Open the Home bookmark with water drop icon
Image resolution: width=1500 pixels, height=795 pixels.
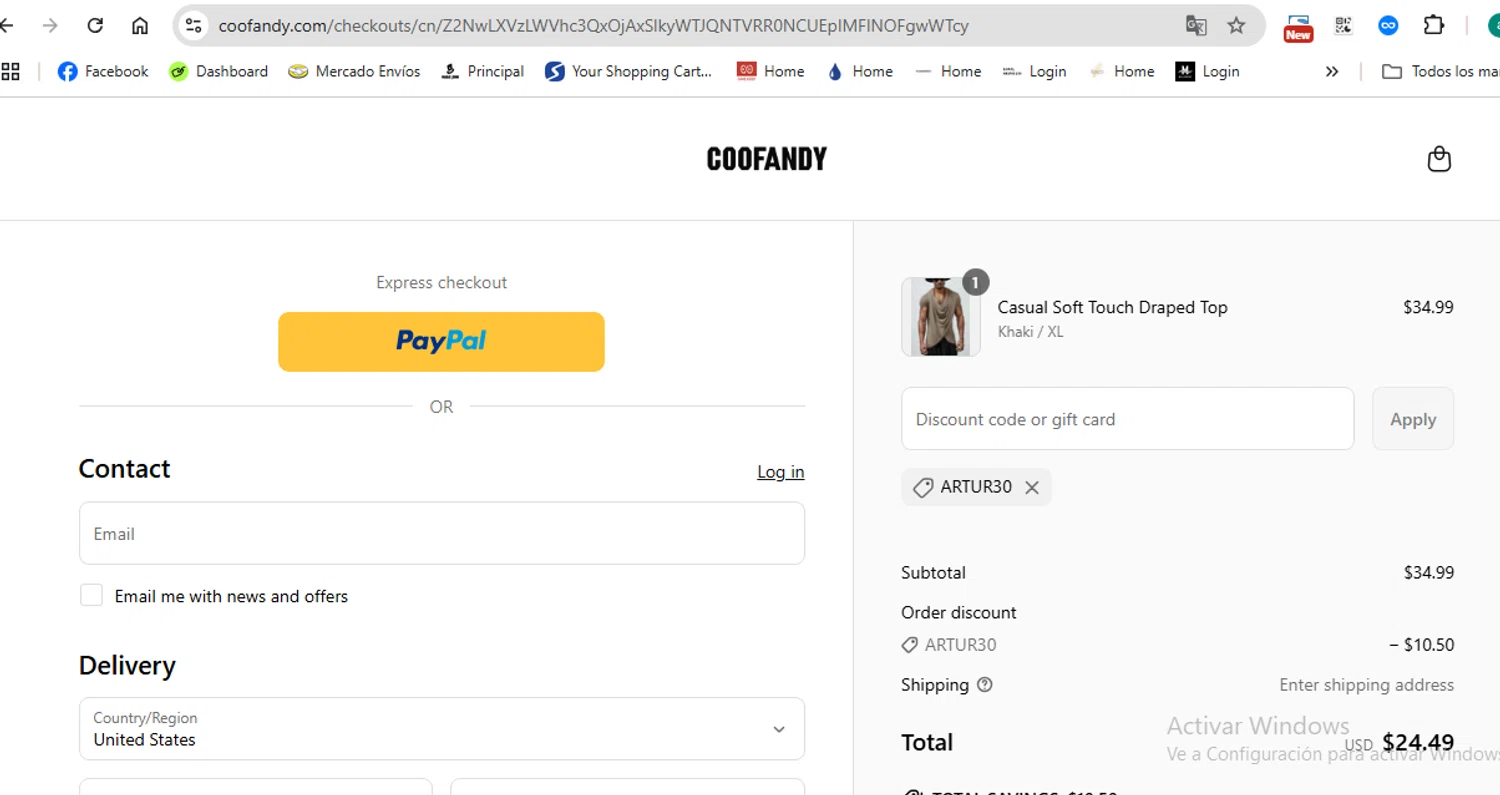tap(859, 71)
